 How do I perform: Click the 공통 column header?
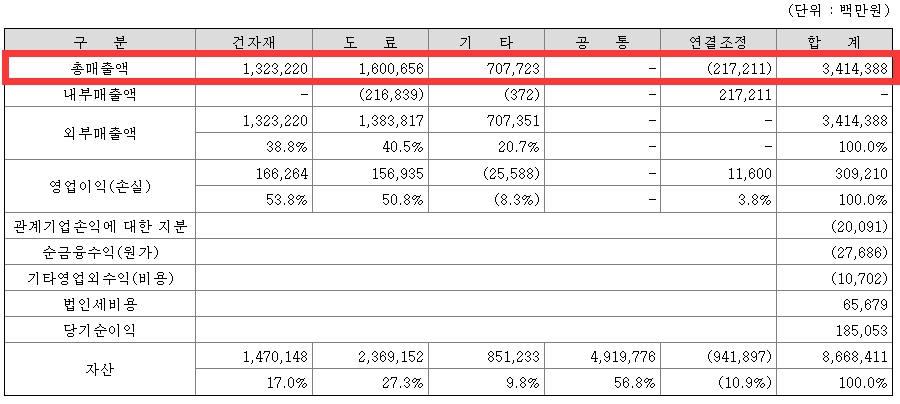click(x=603, y=43)
